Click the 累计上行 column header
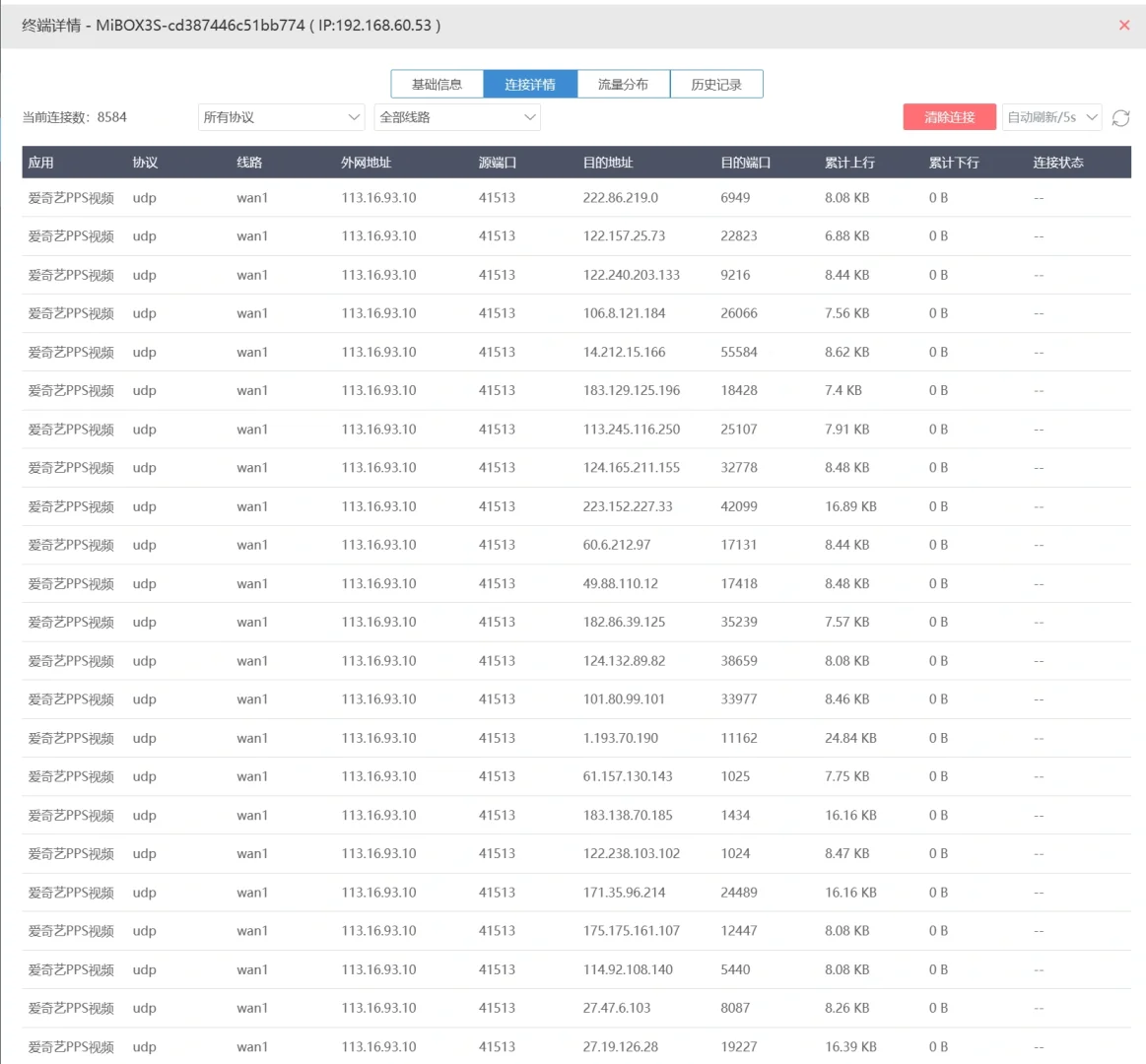This screenshot has width=1146, height=1064. (850, 163)
